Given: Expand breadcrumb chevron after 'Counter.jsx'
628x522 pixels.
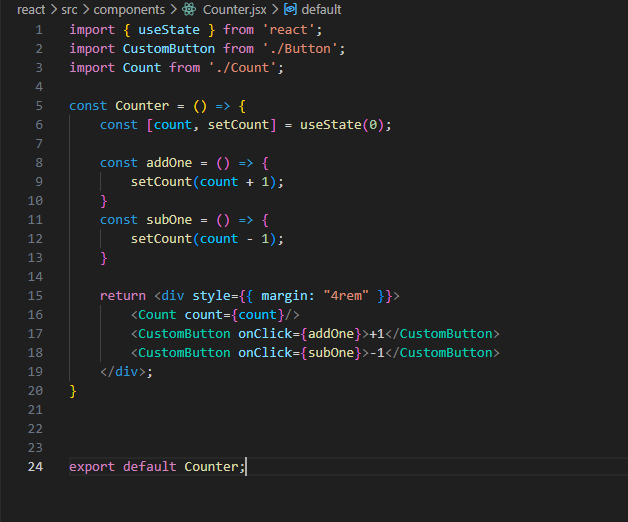Looking at the screenshot, I should click(275, 10).
